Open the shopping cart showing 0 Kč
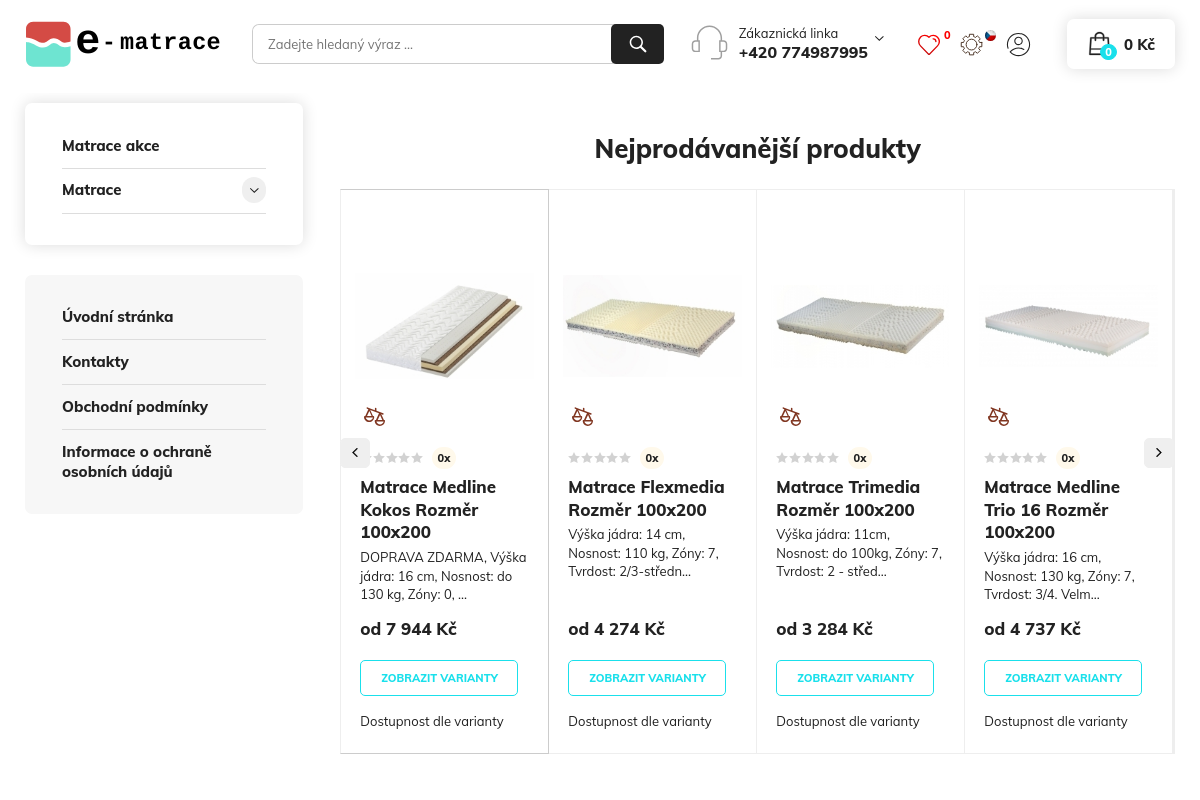 [1121, 44]
